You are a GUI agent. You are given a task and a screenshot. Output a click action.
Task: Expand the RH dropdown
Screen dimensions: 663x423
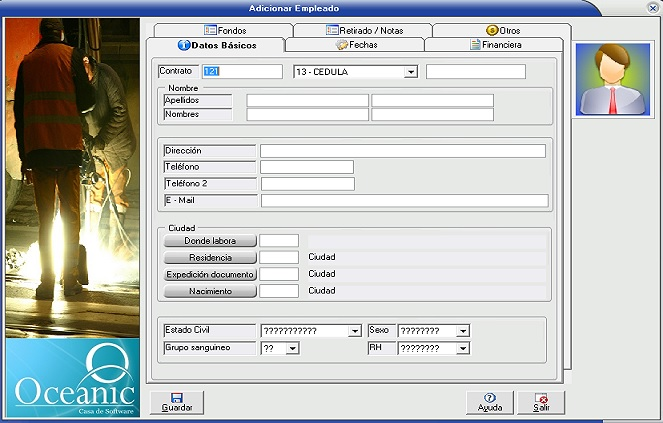pos(462,348)
